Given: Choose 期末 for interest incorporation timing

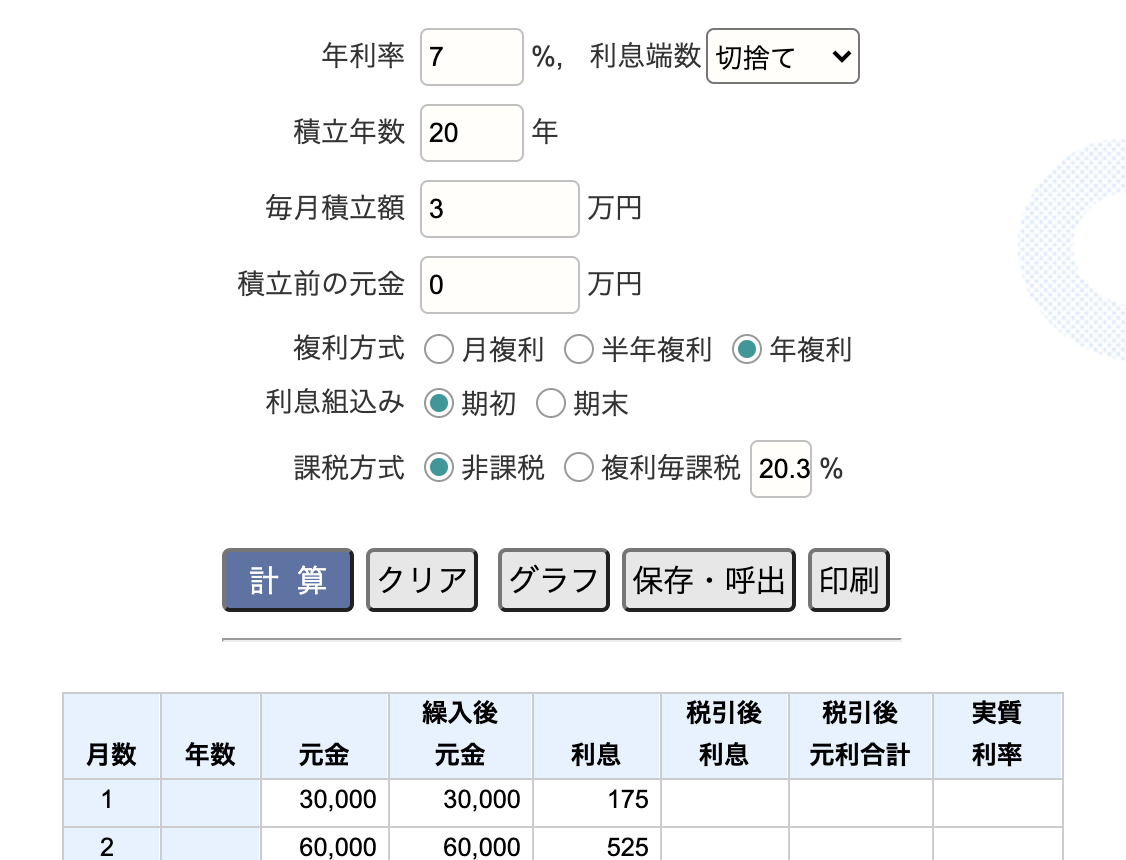Looking at the screenshot, I should click(551, 403).
